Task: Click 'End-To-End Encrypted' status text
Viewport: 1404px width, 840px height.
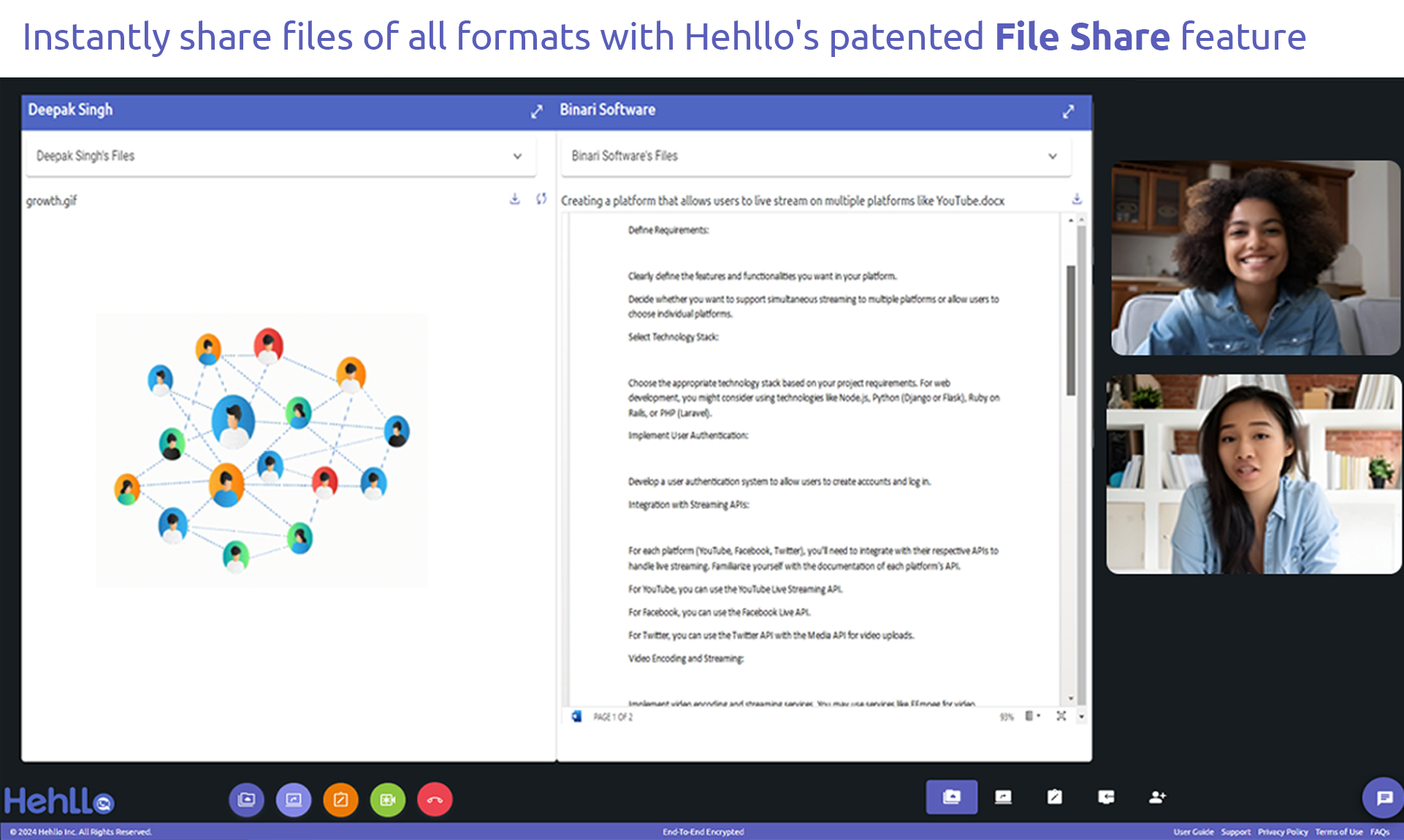Action: click(x=703, y=832)
